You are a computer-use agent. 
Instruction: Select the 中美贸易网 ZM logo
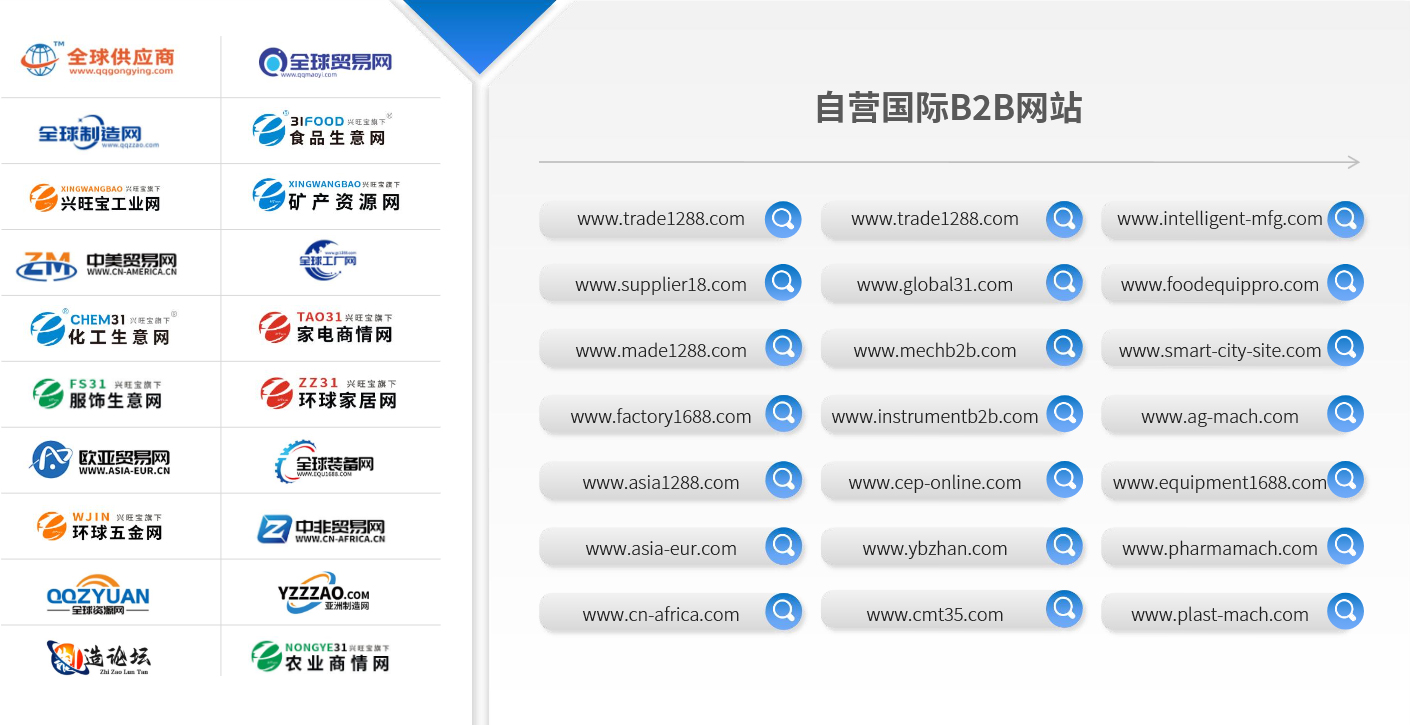pyautogui.click(x=97, y=264)
